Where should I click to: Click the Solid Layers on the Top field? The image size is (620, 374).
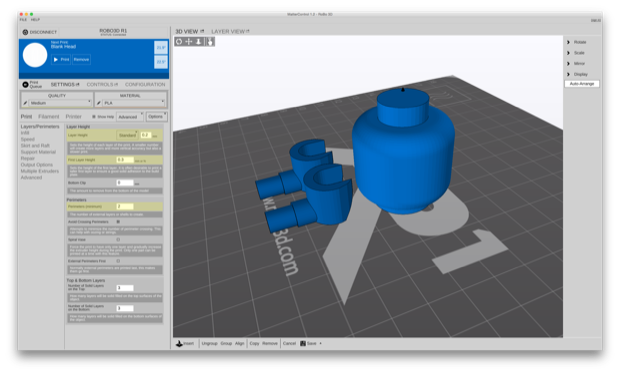(x=125, y=288)
